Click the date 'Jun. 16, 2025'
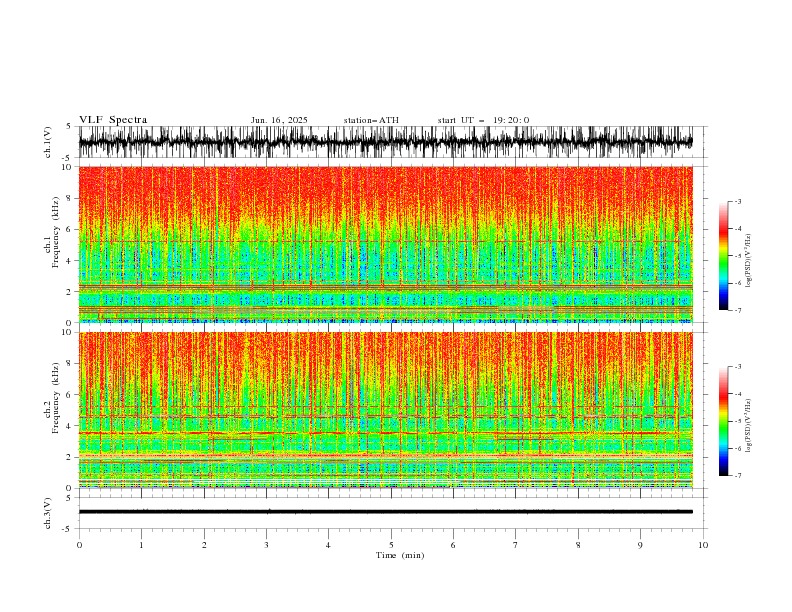Viewport: 792px width, 612px height. 279,120
